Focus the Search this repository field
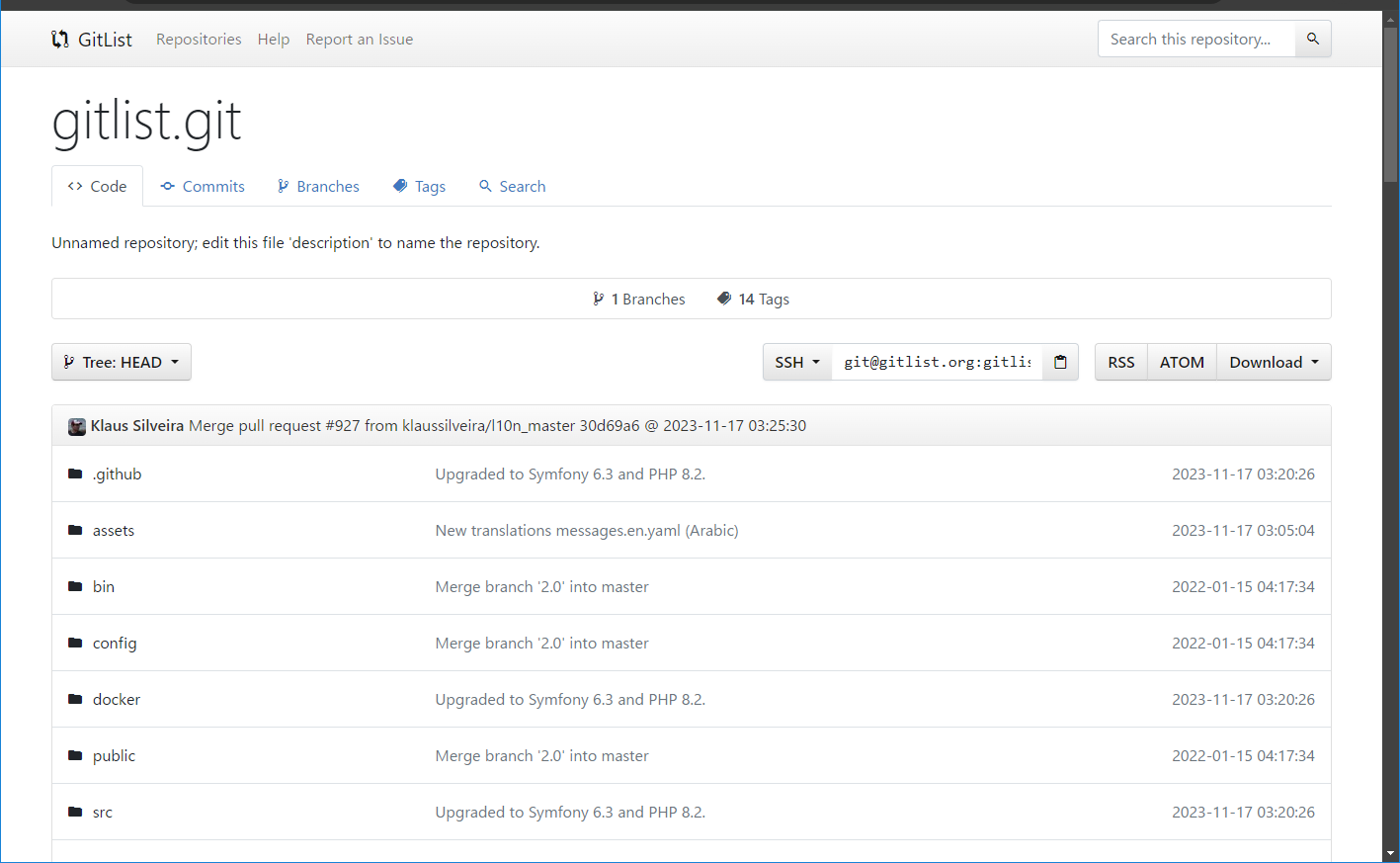1400x863 pixels. click(x=1196, y=39)
